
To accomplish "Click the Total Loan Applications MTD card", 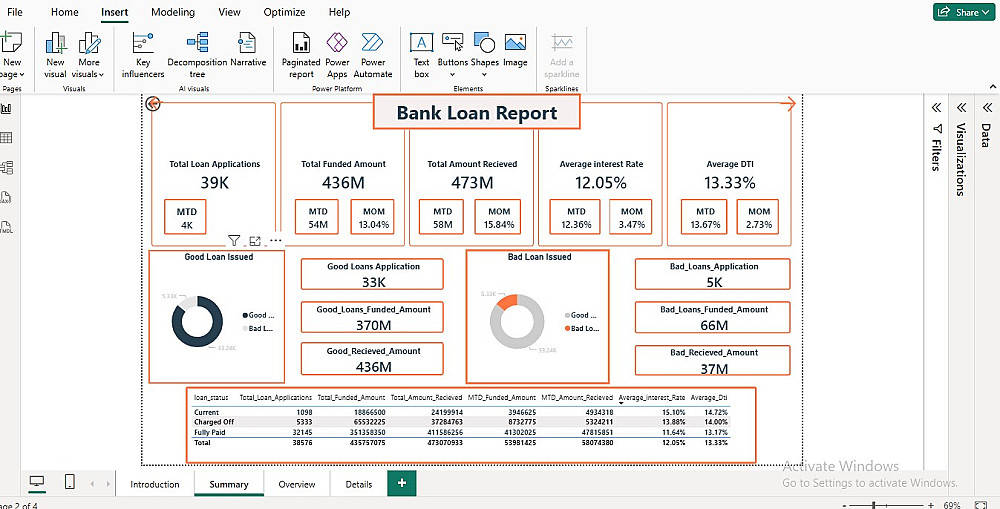I will point(185,217).
